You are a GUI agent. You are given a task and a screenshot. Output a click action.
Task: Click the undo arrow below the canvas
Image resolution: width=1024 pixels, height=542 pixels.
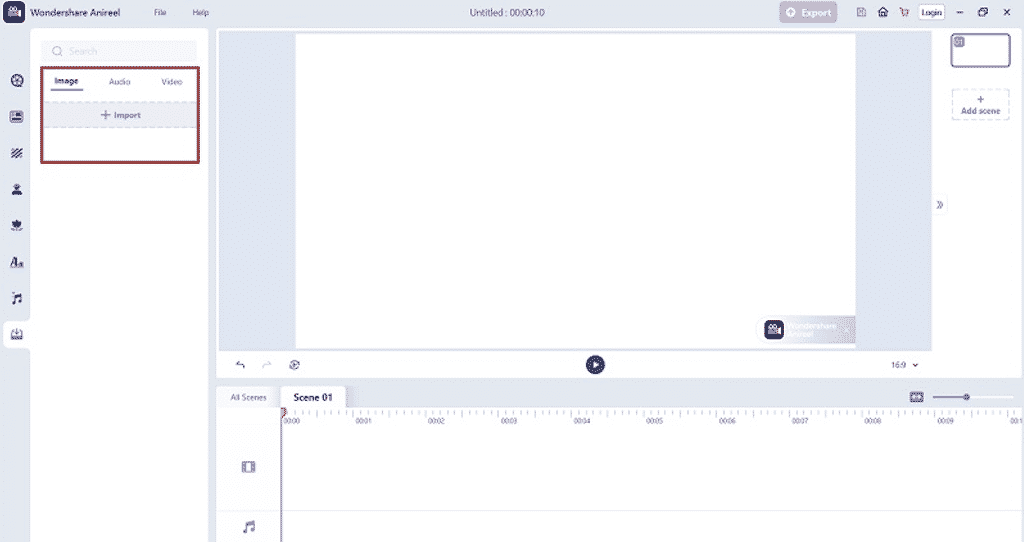[x=240, y=365]
